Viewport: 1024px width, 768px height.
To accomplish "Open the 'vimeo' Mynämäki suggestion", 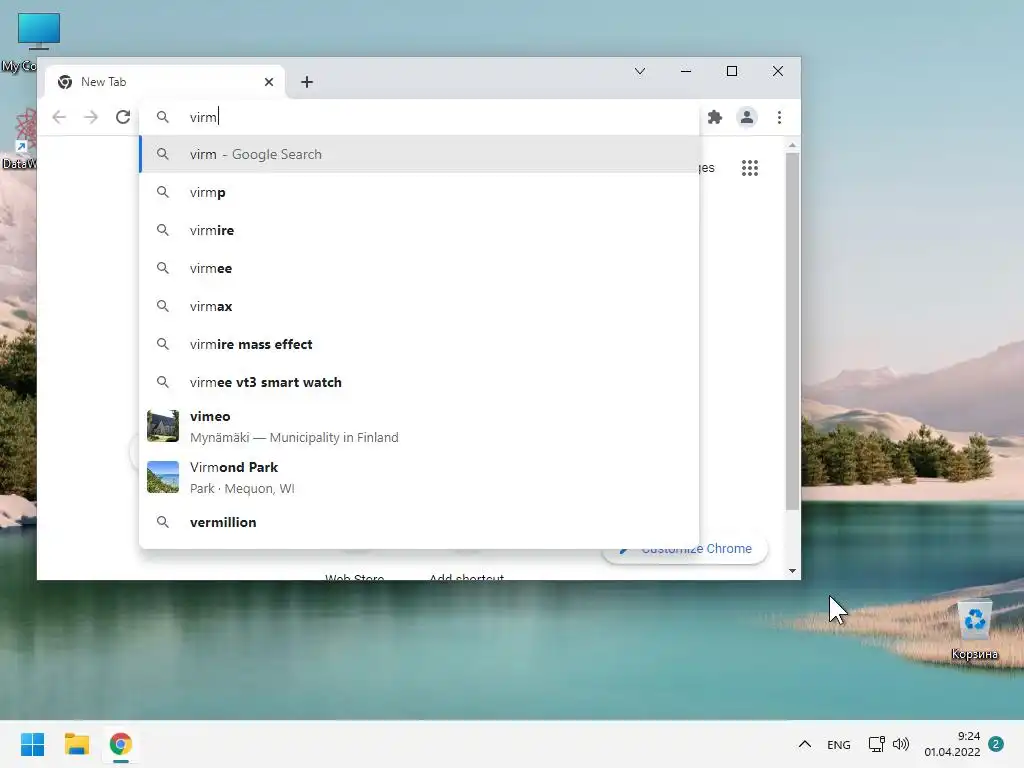I will coord(419,426).
